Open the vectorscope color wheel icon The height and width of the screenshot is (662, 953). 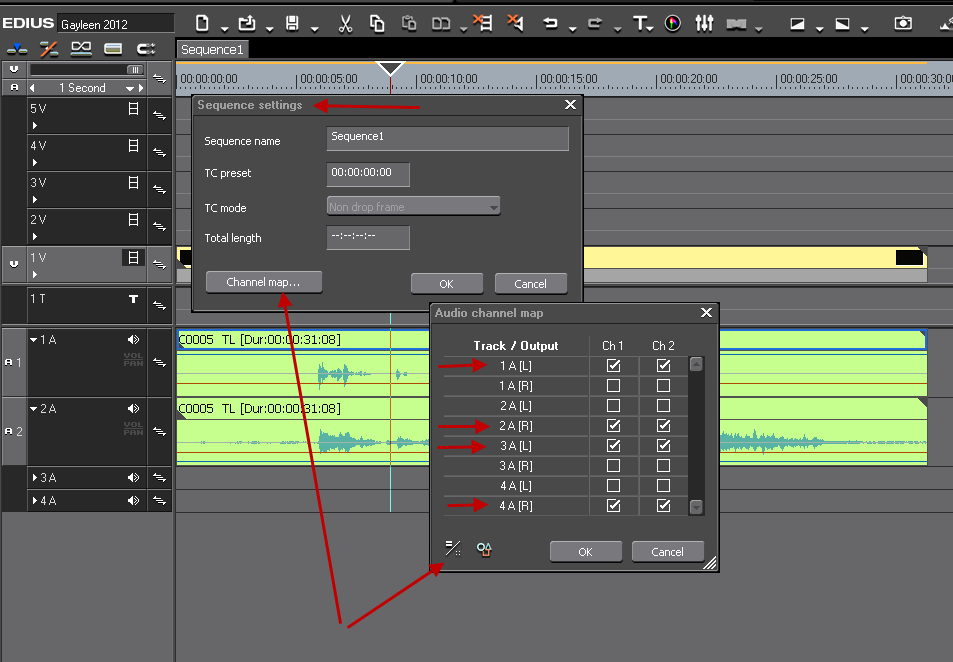[x=673, y=23]
